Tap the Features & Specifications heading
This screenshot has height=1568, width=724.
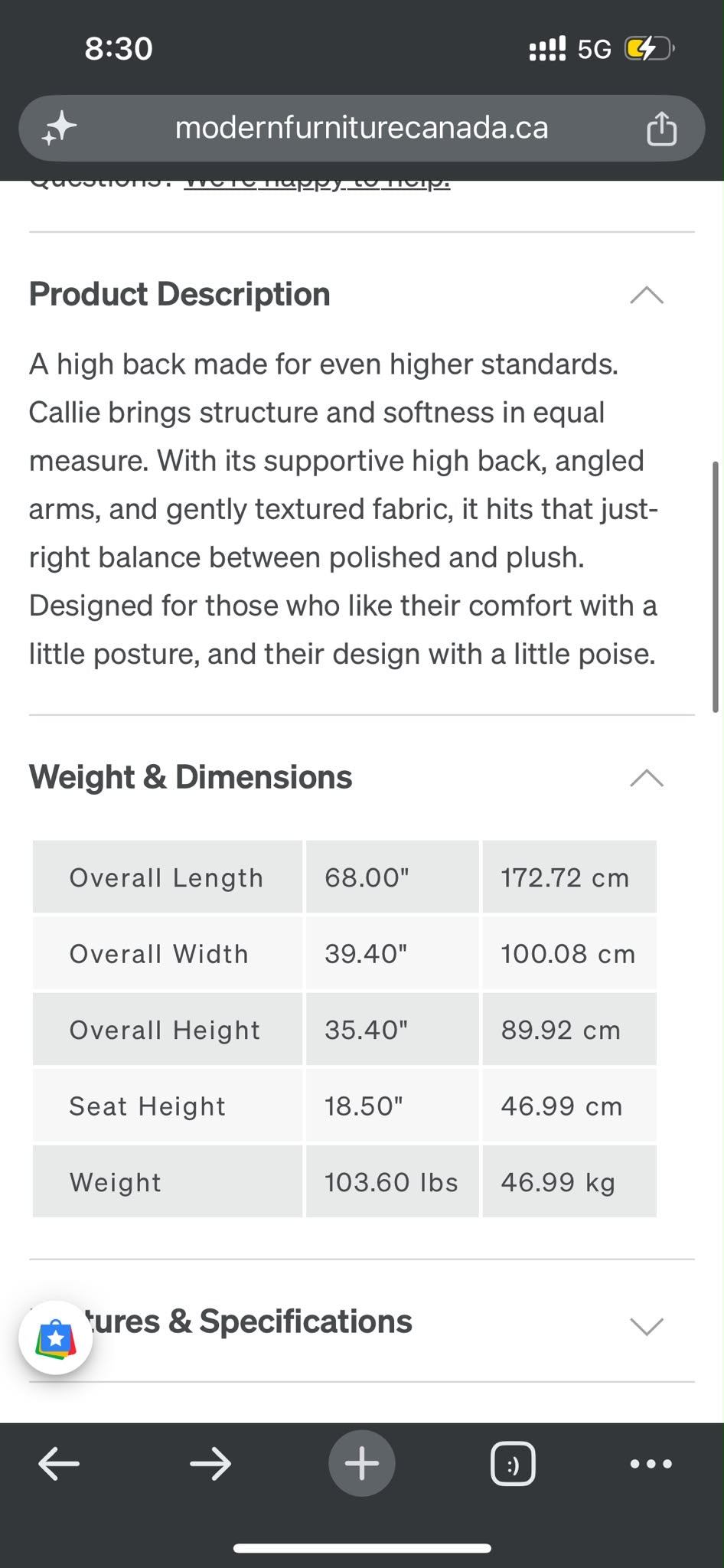(x=245, y=1321)
